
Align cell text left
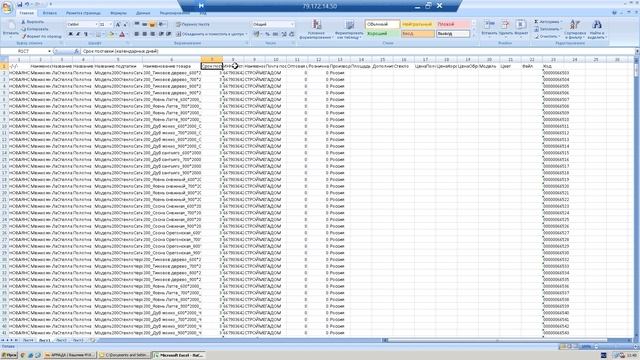click(x=136, y=34)
